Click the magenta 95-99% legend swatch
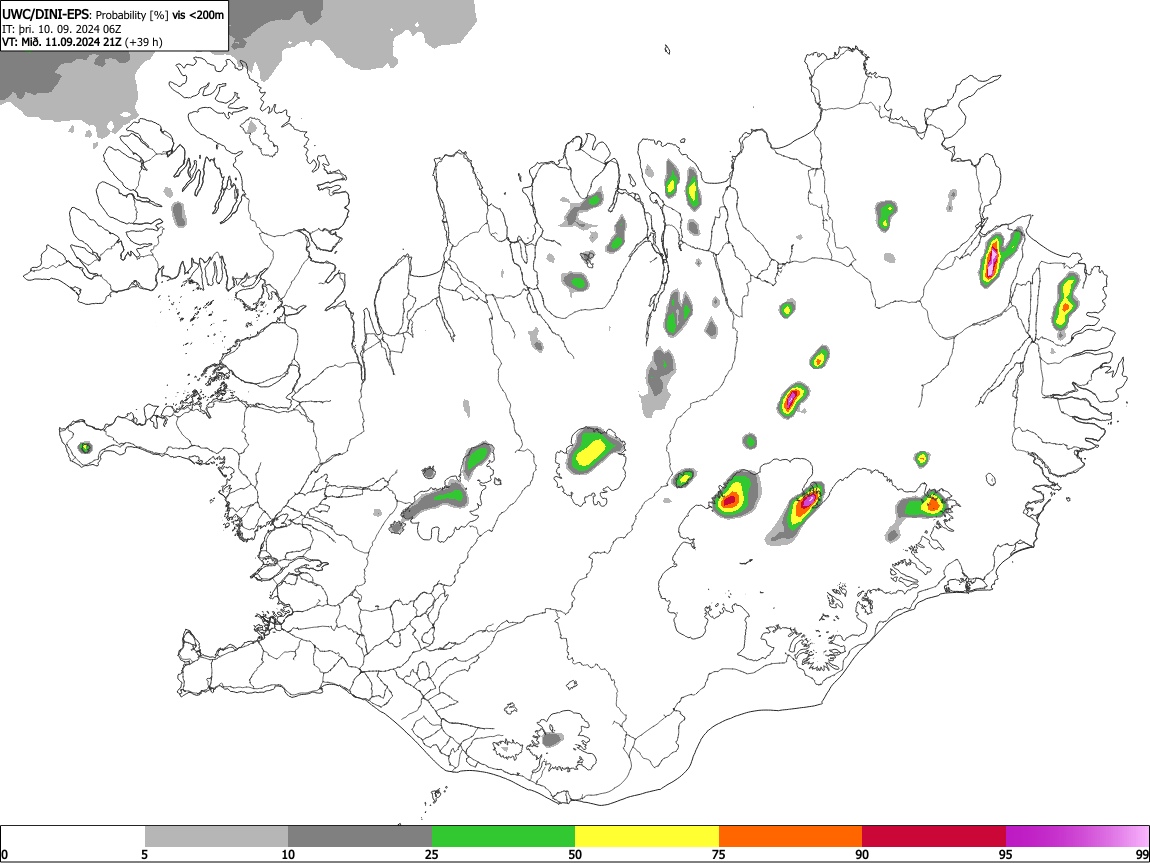The width and height of the screenshot is (1150, 863). [1077, 836]
